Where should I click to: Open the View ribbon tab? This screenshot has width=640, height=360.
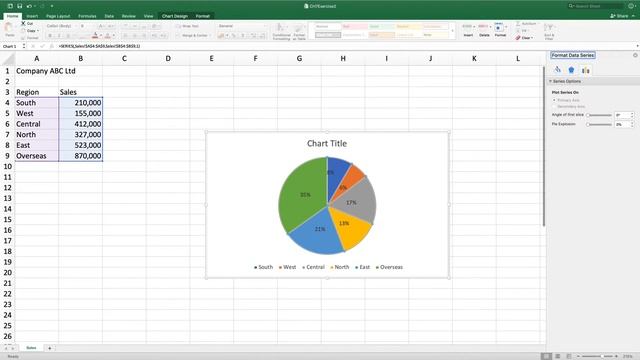[148, 16]
